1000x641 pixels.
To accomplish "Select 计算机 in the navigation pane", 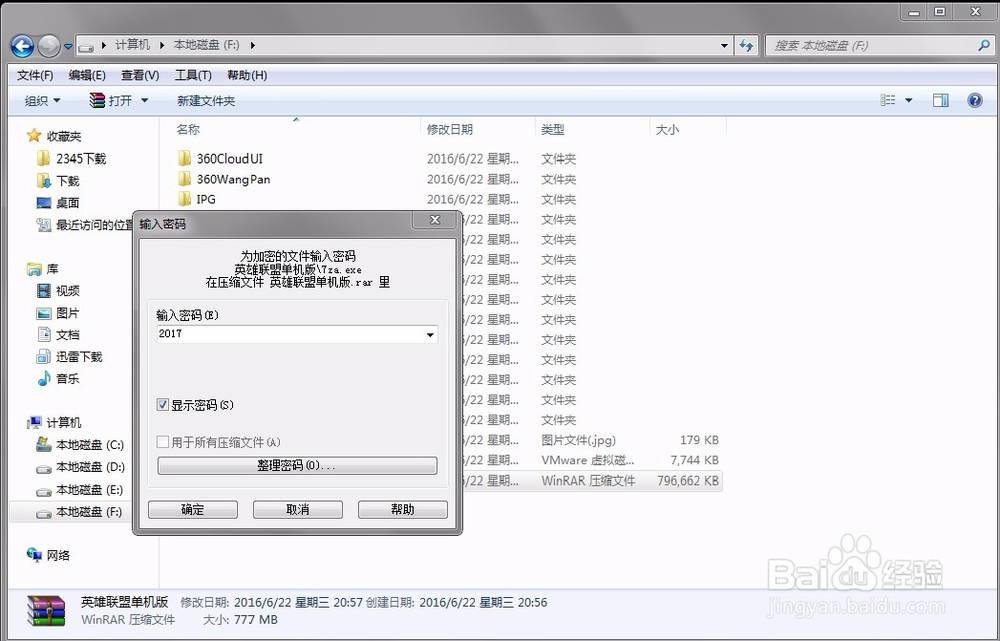I will coord(54,422).
